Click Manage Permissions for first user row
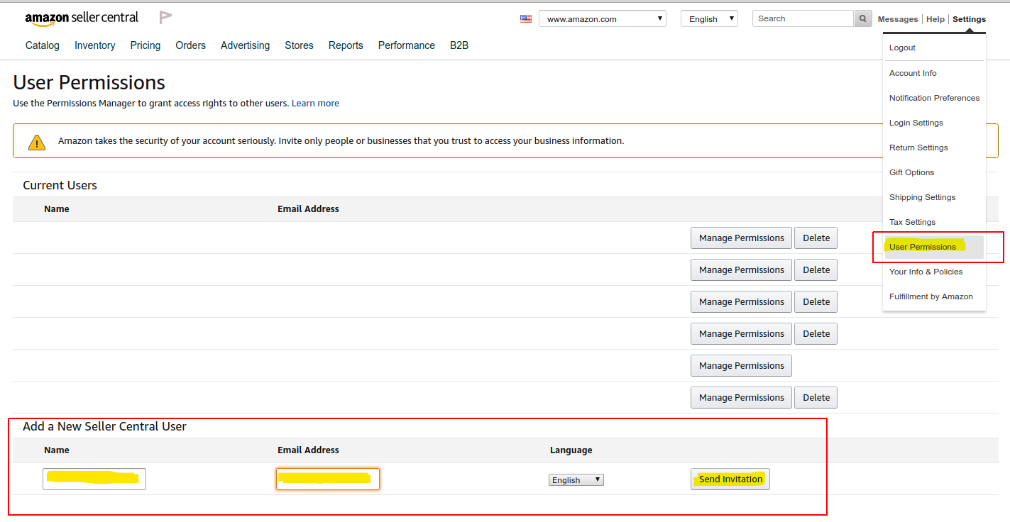 741,238
